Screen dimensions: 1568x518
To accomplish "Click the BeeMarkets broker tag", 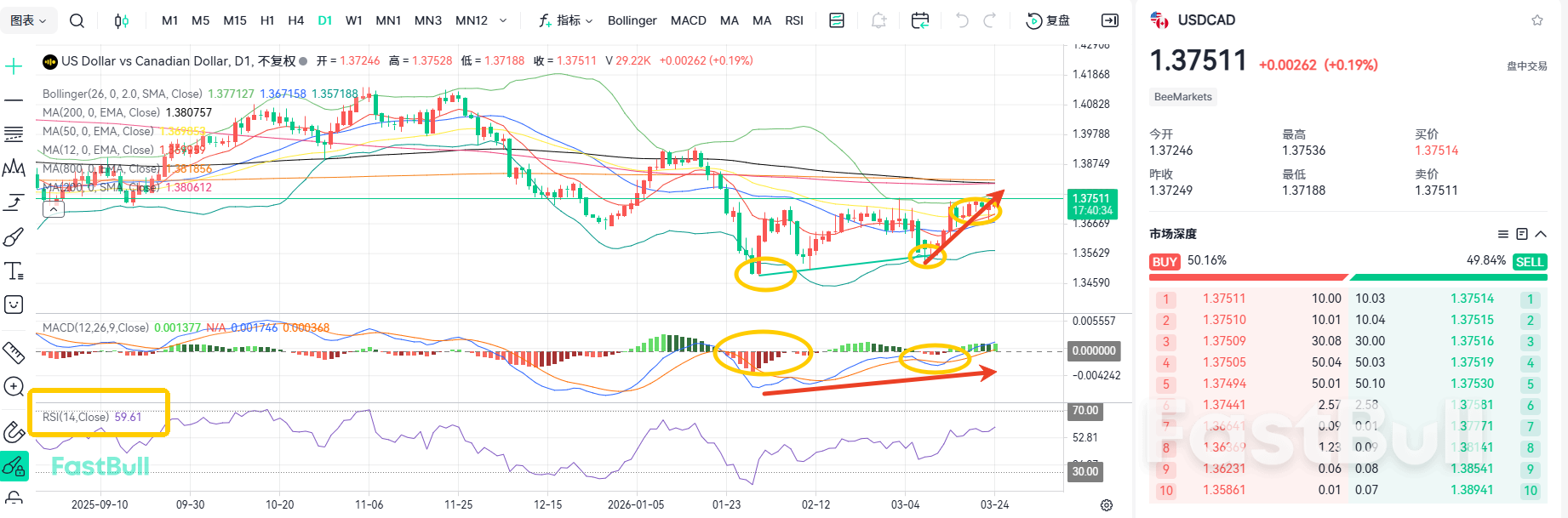I will point(1182,97).
